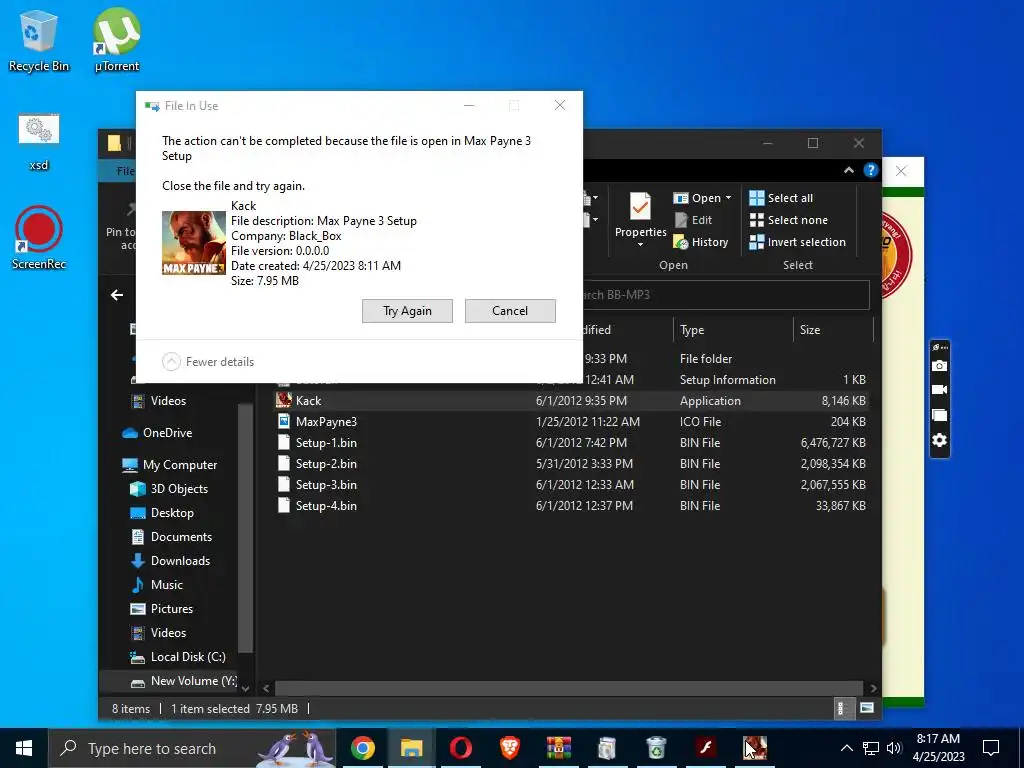Open the volume control in the tray

[x=894, y=748]
